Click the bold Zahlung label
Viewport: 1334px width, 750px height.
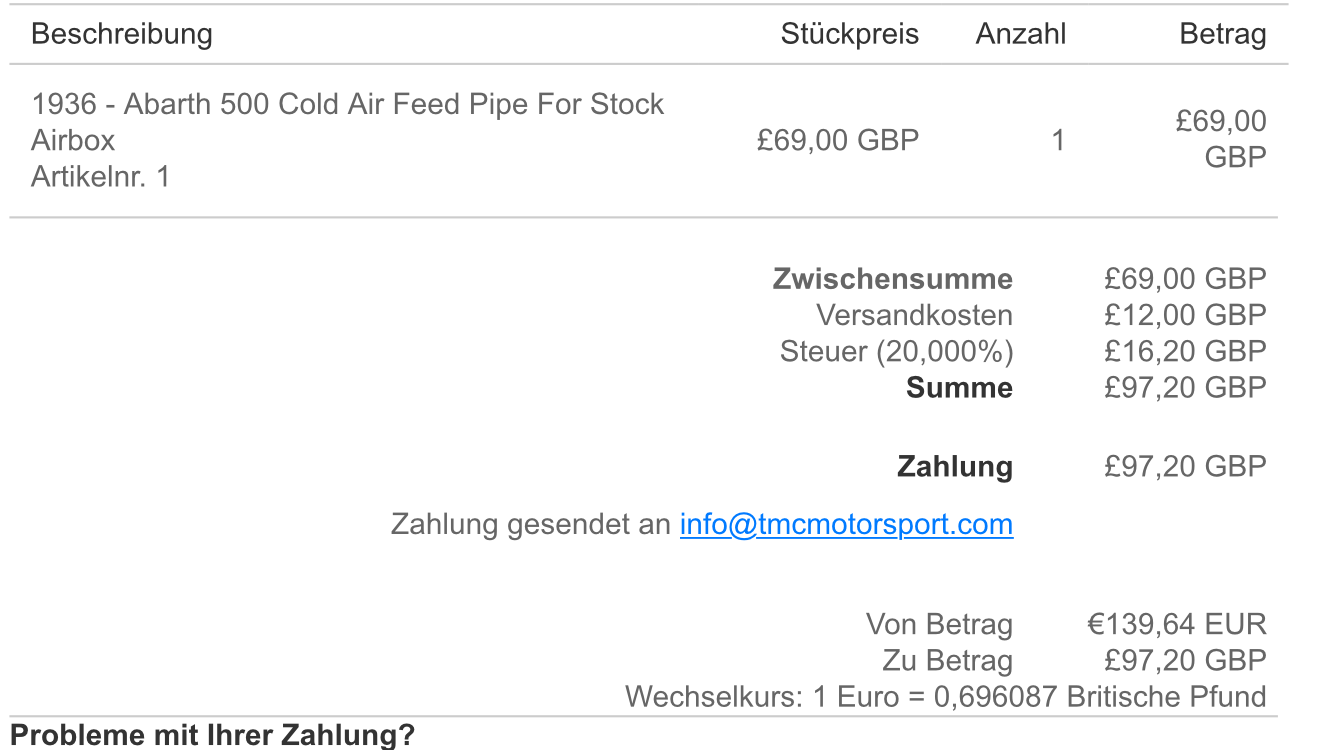click(954, 467)
